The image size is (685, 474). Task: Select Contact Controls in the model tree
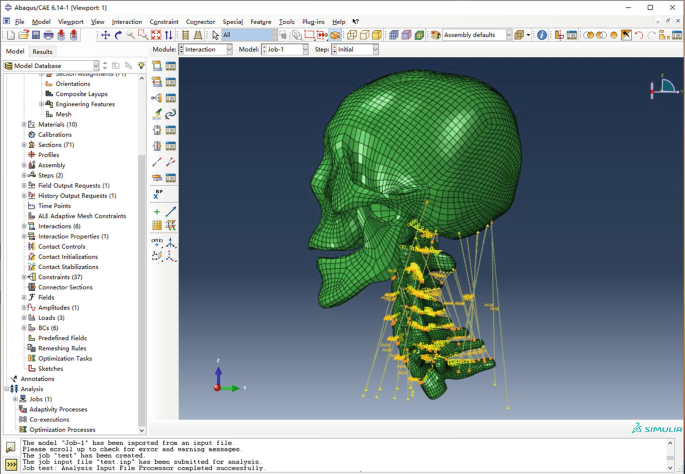(61, 246)
